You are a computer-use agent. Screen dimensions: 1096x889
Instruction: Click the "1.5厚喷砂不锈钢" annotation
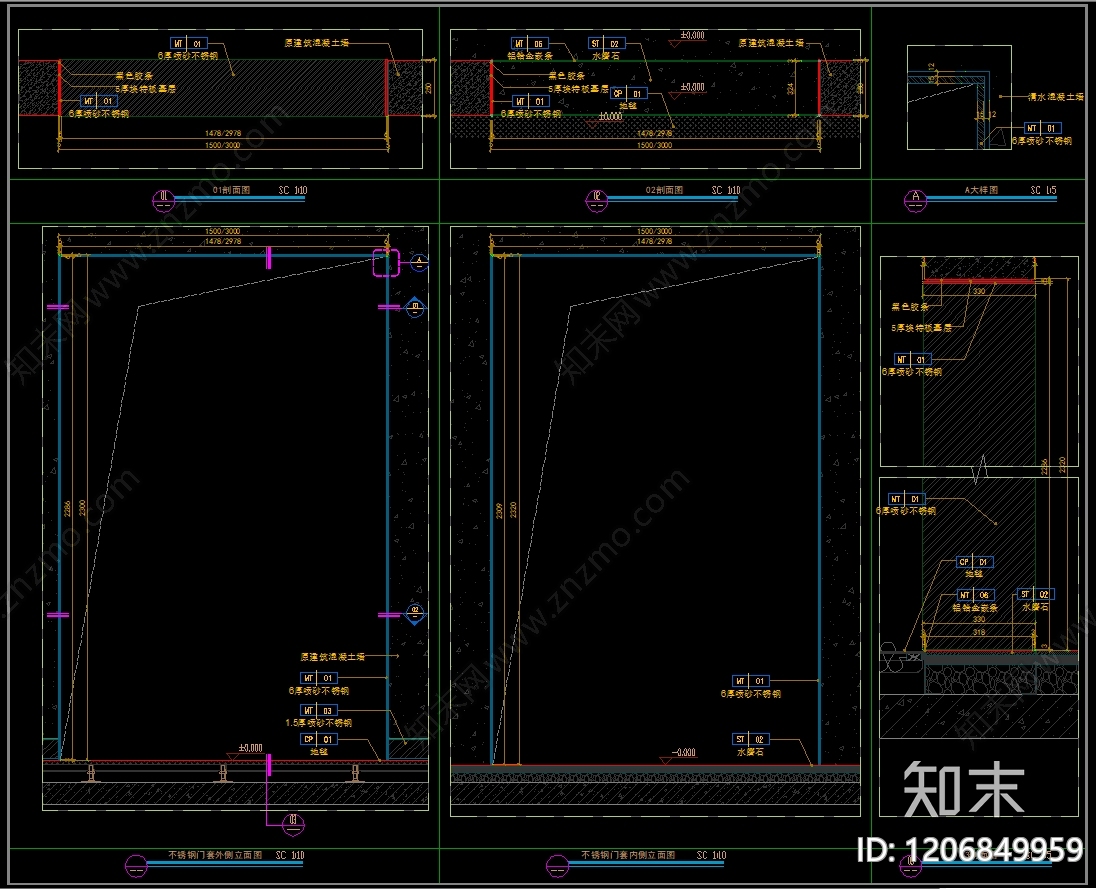tap(319, 723)
